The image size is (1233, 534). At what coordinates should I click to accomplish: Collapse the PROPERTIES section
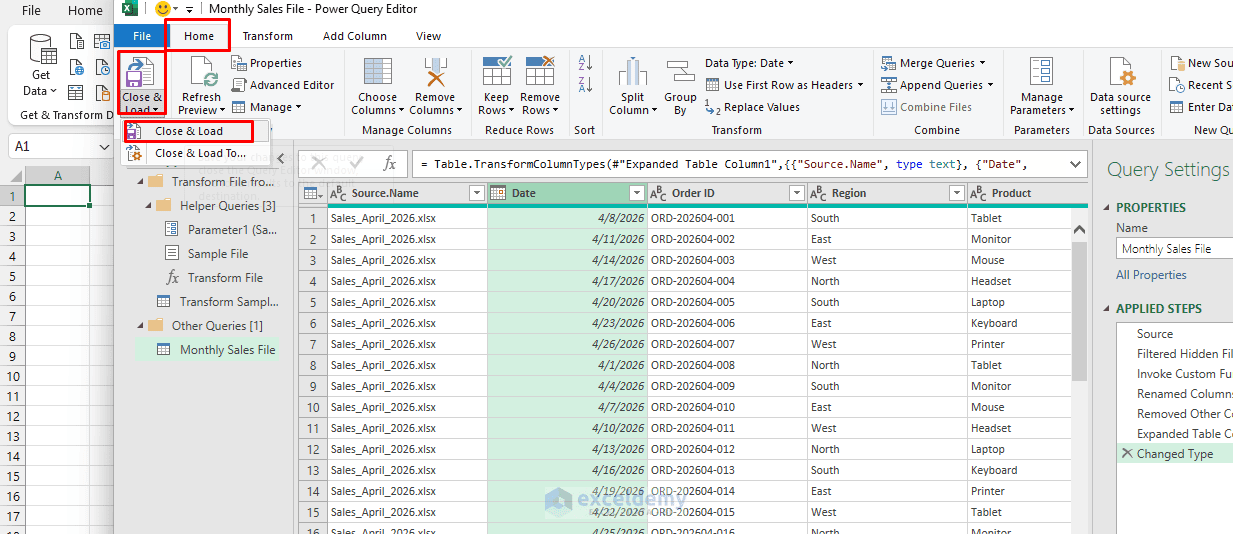tap(1107, 208)
